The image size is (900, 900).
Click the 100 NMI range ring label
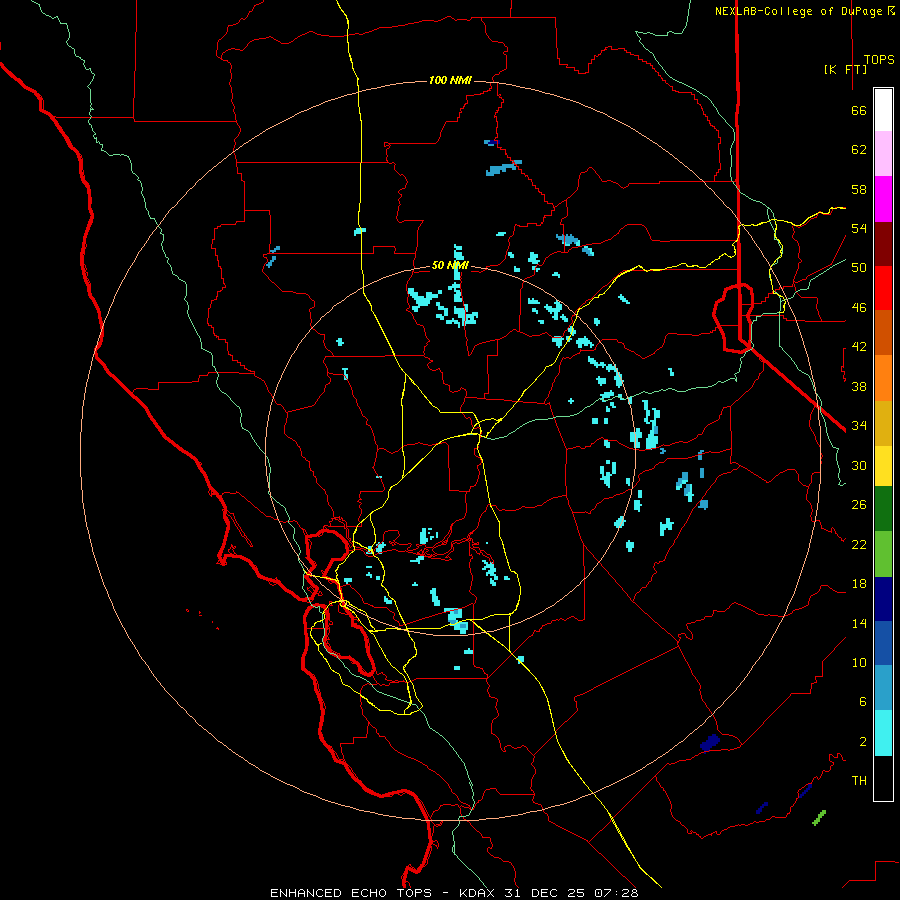point(450,80)
